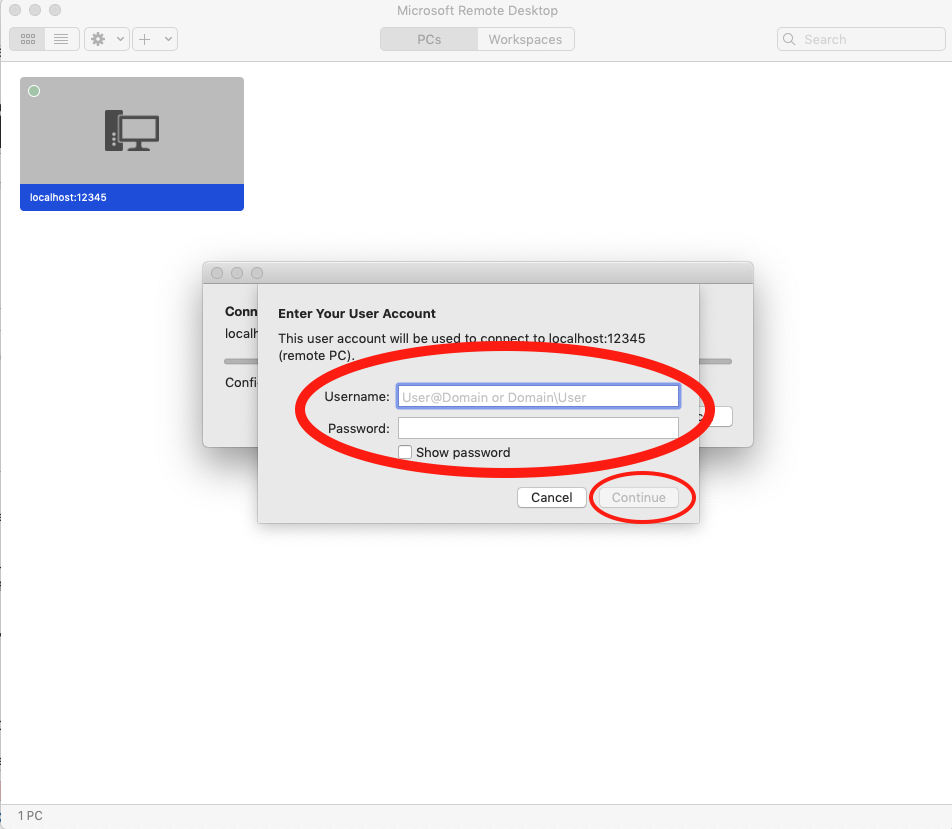Viewport: 952px width, 829px height.
Task: Switch to list view layout
Action: [61, 39]
